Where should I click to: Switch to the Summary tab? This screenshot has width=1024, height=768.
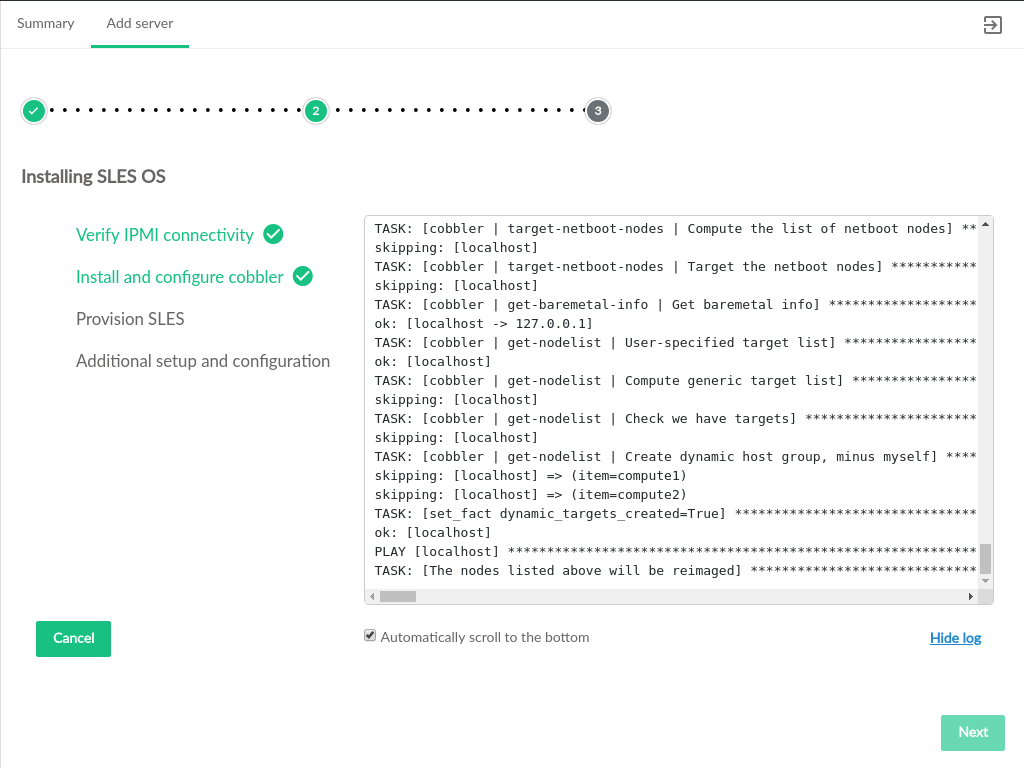(x=46, y=23)
